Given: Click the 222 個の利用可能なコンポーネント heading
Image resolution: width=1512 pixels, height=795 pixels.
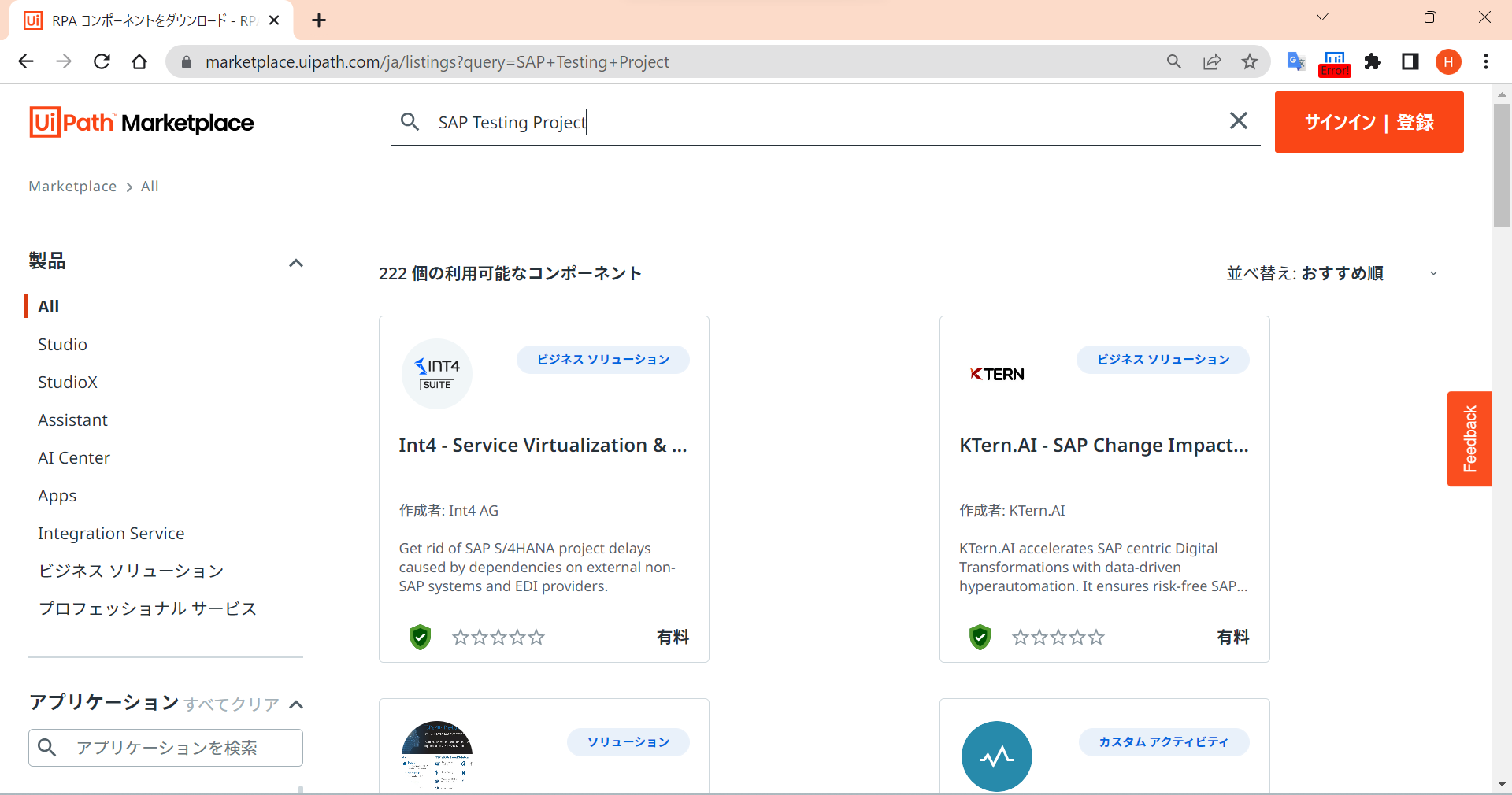Looking at the screenshot, I should (510, 273).
